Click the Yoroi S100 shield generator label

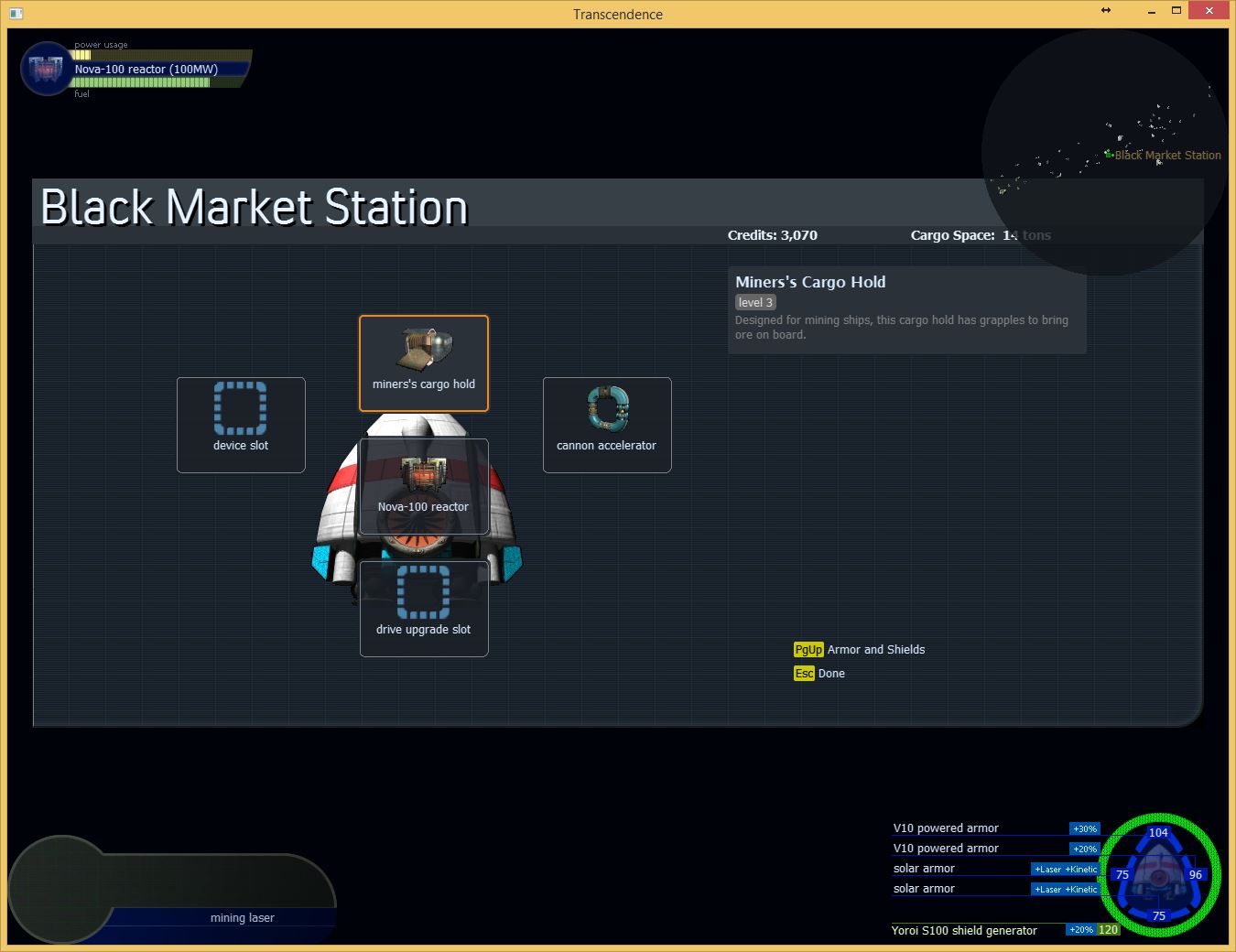964,930
